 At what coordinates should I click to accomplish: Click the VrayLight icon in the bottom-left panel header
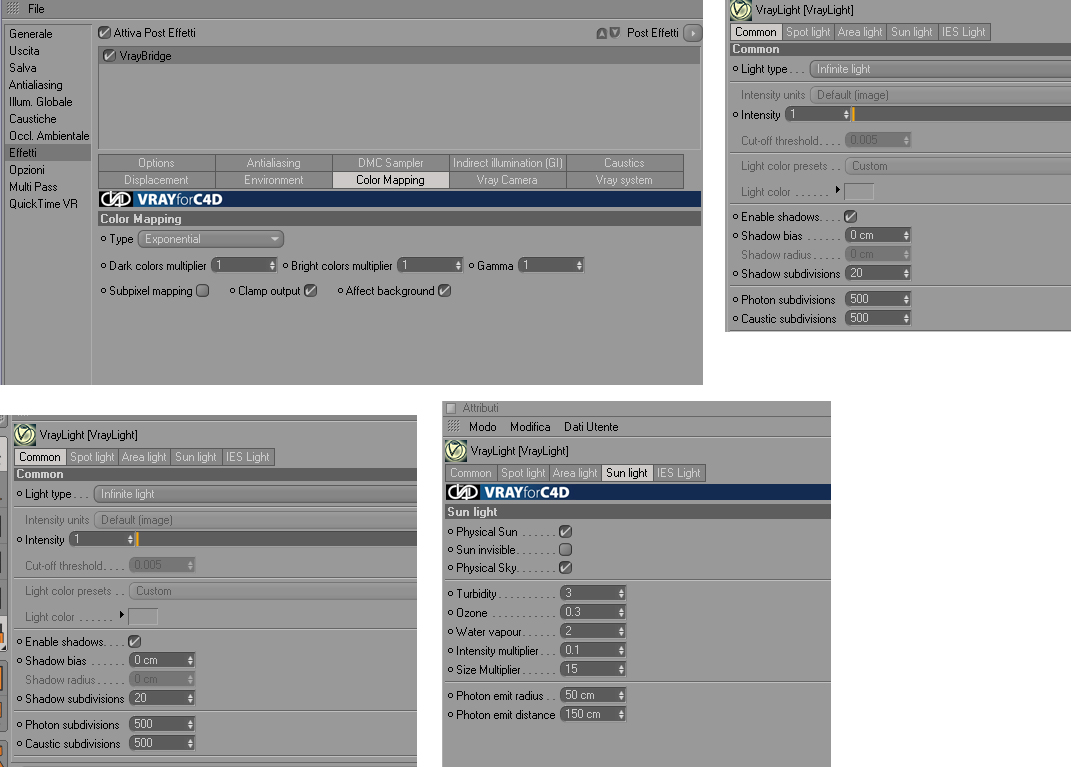(x=25, y=434)
